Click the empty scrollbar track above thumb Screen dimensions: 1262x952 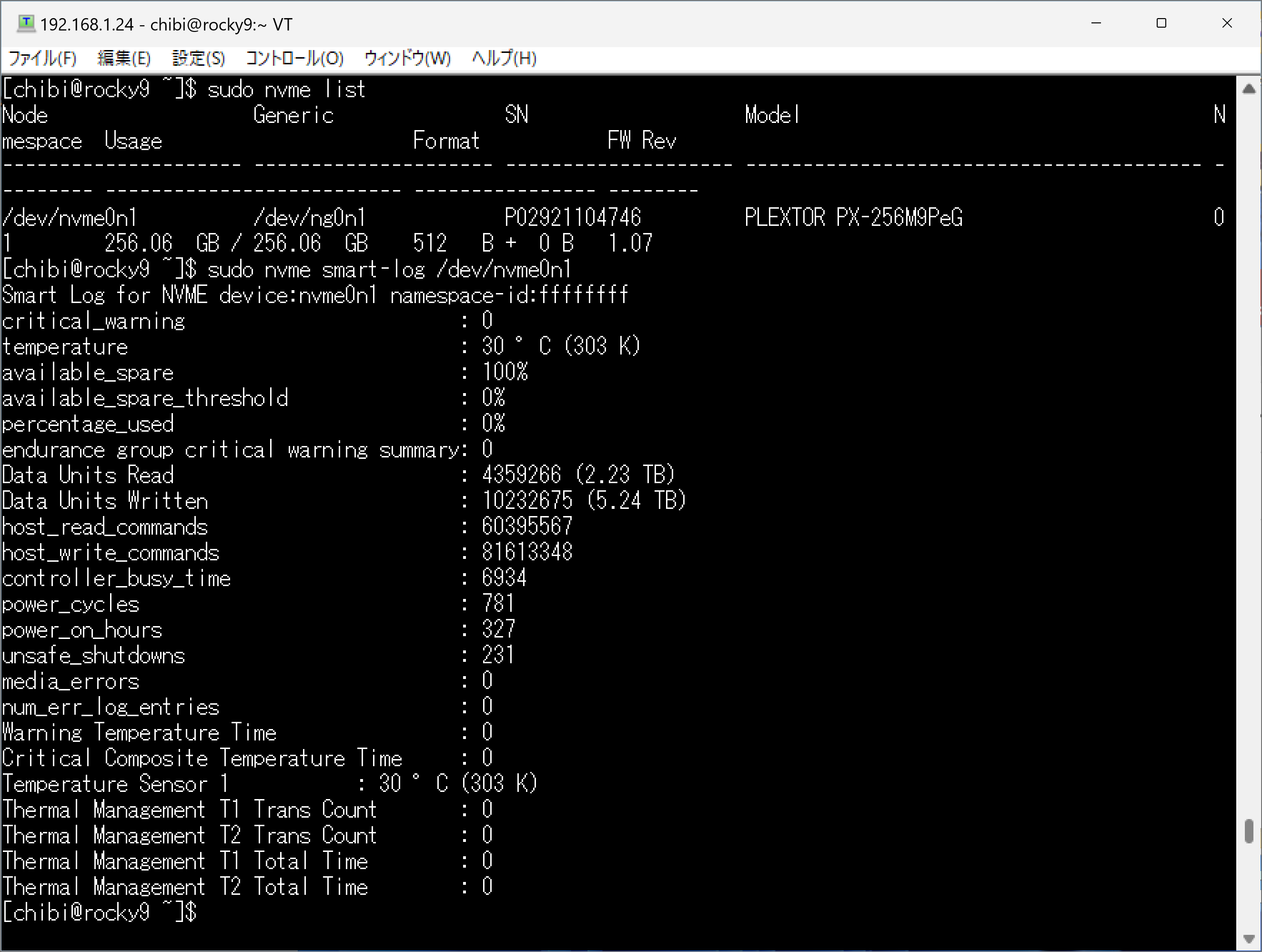click(x=1248, y=456)
